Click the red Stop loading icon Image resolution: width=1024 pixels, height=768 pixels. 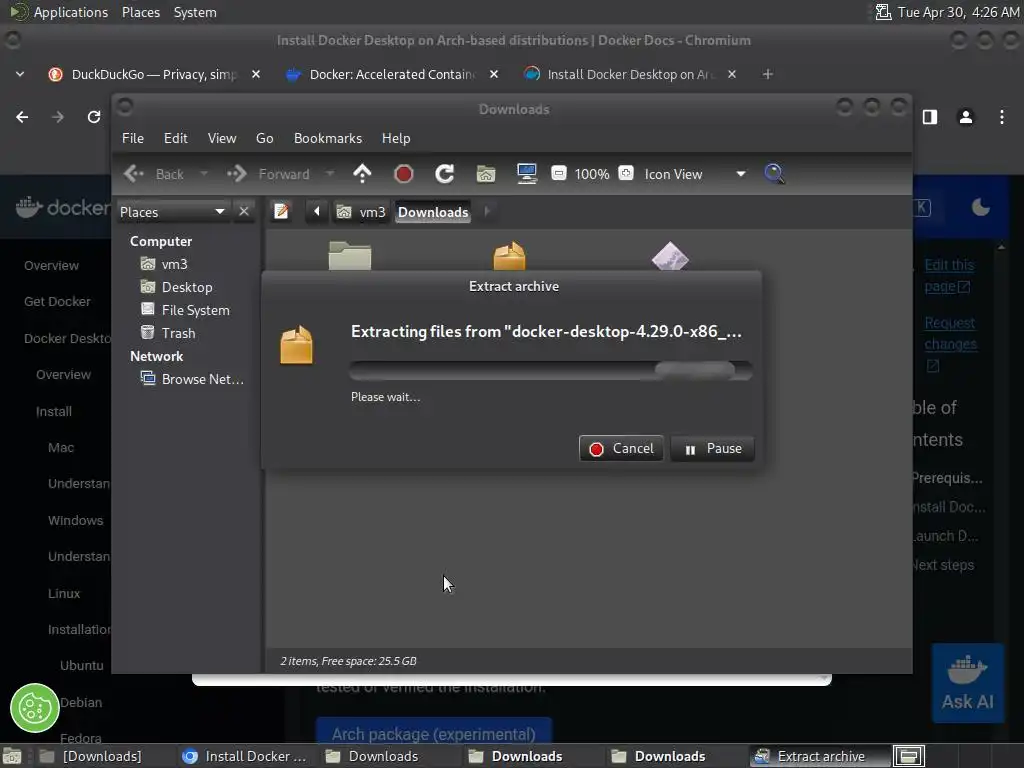[x=404, y=174]
